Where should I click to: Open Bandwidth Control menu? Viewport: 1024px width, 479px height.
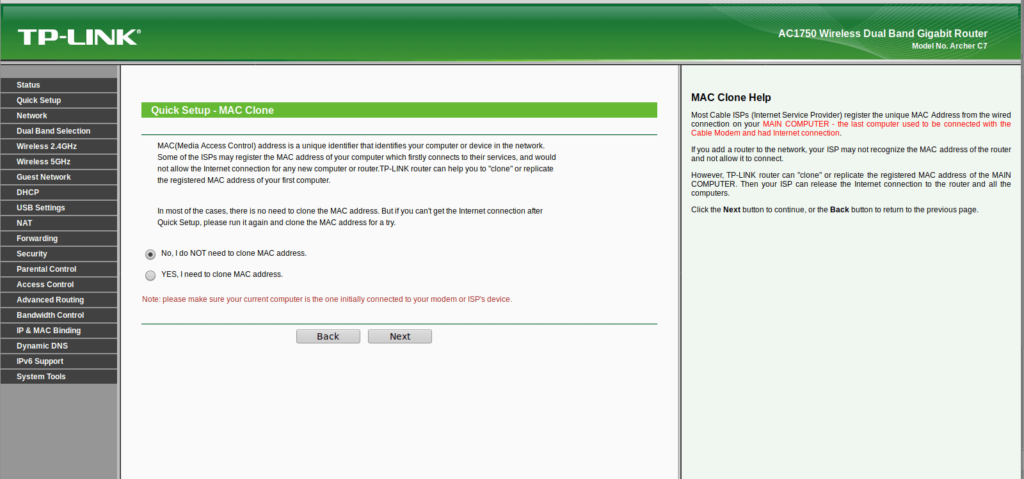click(x=59, y=316)
